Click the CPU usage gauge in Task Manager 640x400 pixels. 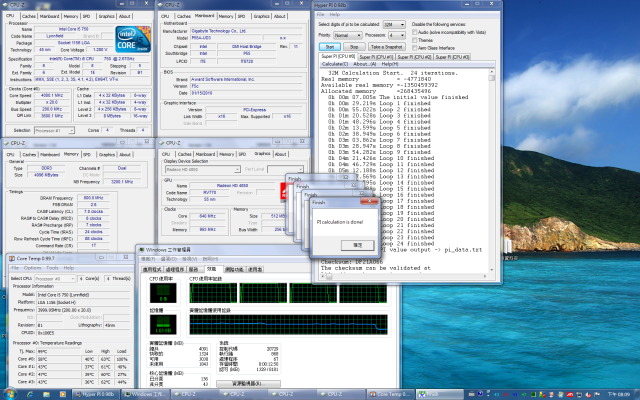[x=163, y=293]
